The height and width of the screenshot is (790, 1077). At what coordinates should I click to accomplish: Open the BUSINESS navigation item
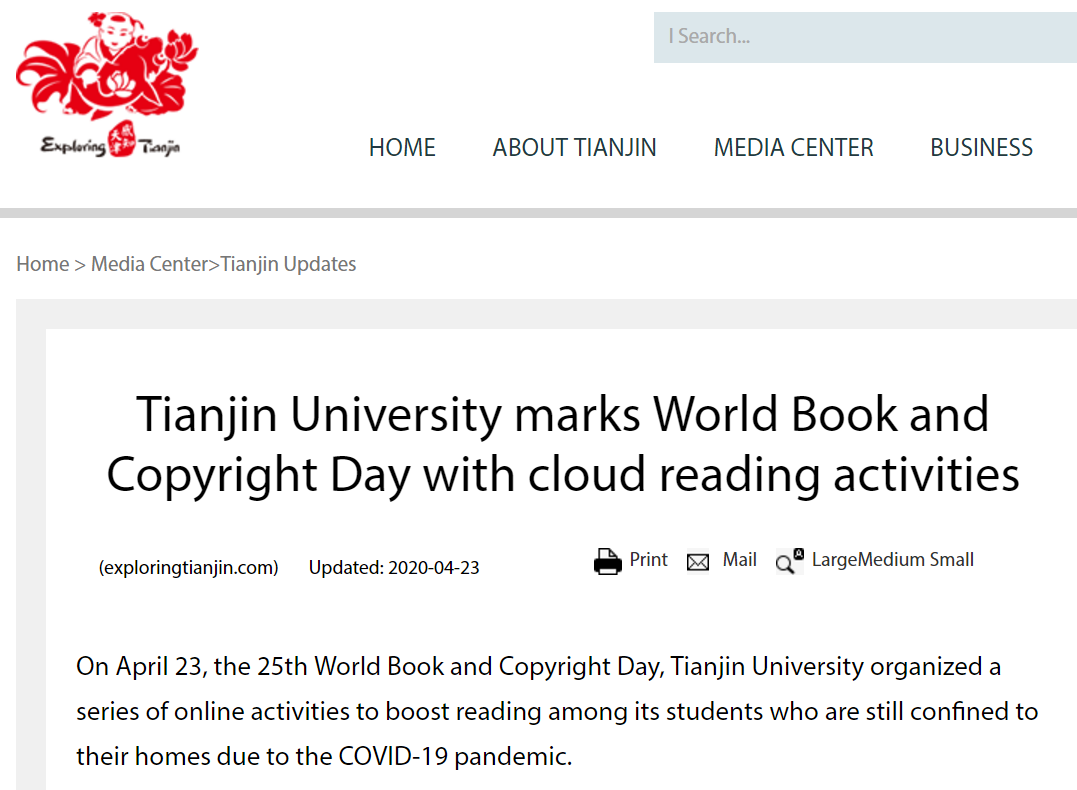tap(981, 148)
